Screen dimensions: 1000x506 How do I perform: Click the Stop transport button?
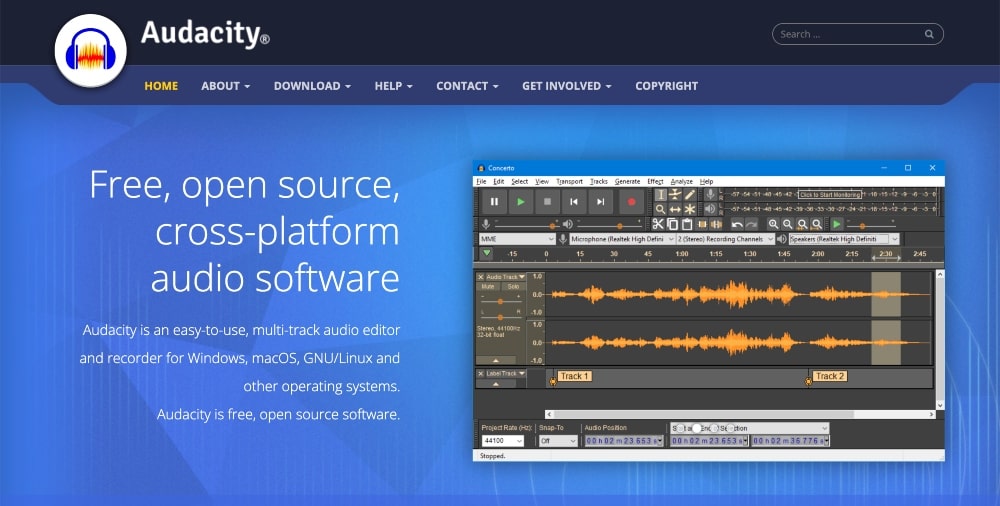click(x=547, y=202)
